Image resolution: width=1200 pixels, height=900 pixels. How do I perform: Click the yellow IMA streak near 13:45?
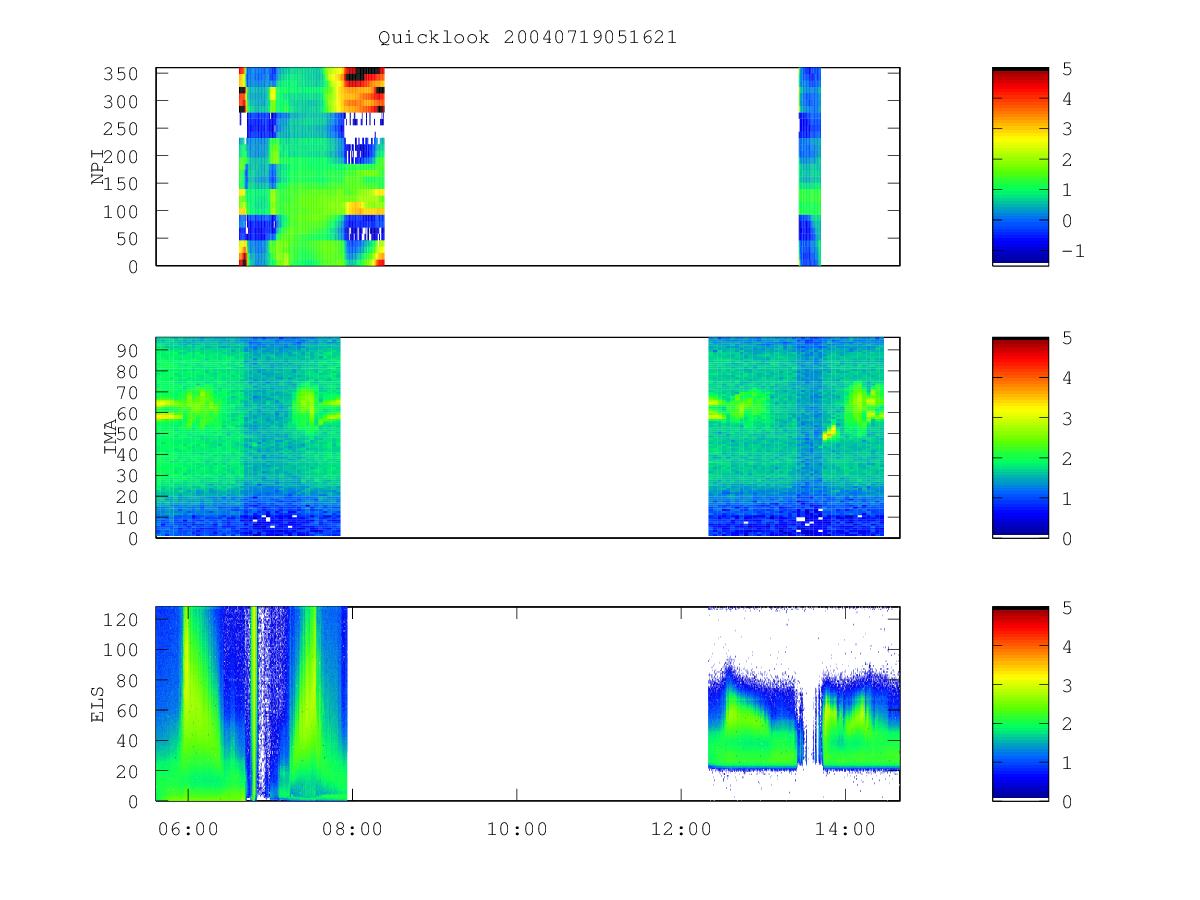tap(829, 432)
